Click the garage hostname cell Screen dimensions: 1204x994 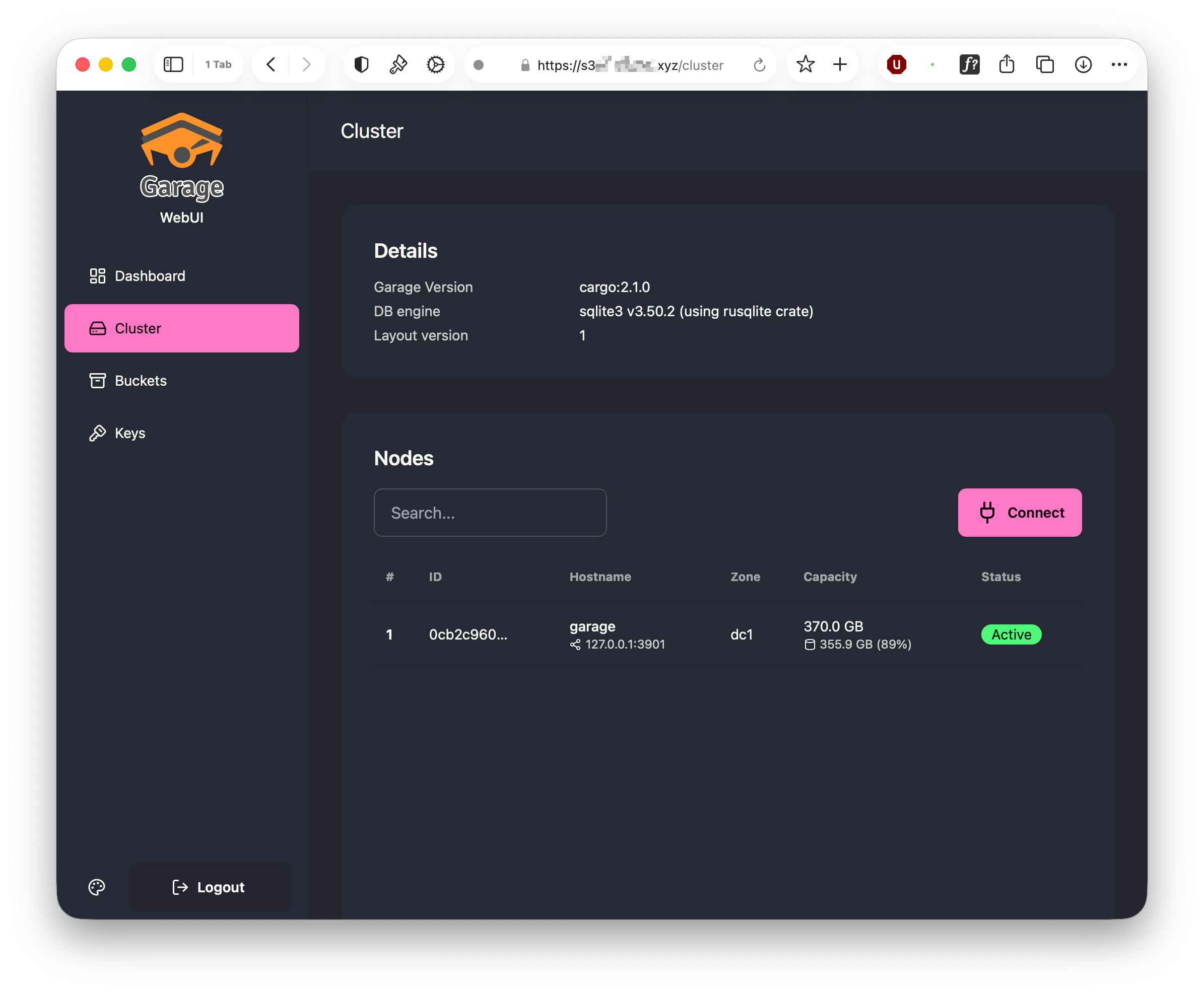592,626
